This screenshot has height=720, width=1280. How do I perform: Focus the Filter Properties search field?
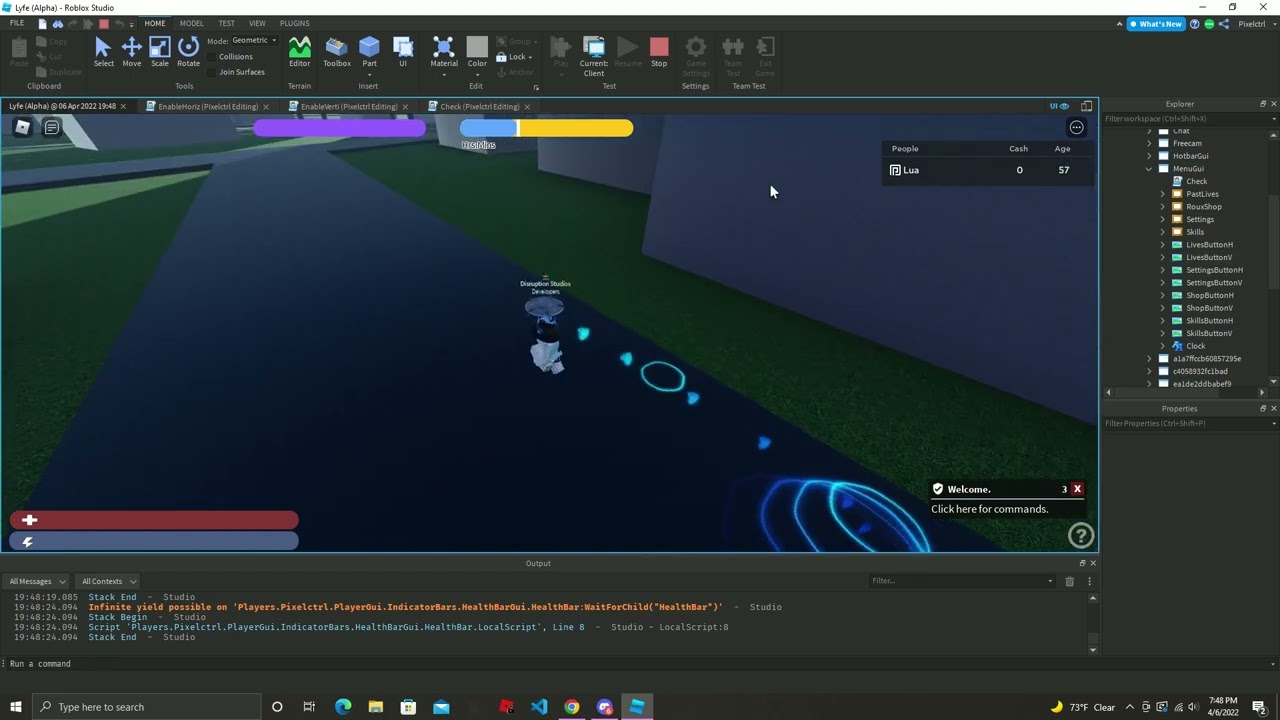point(1189,424)
